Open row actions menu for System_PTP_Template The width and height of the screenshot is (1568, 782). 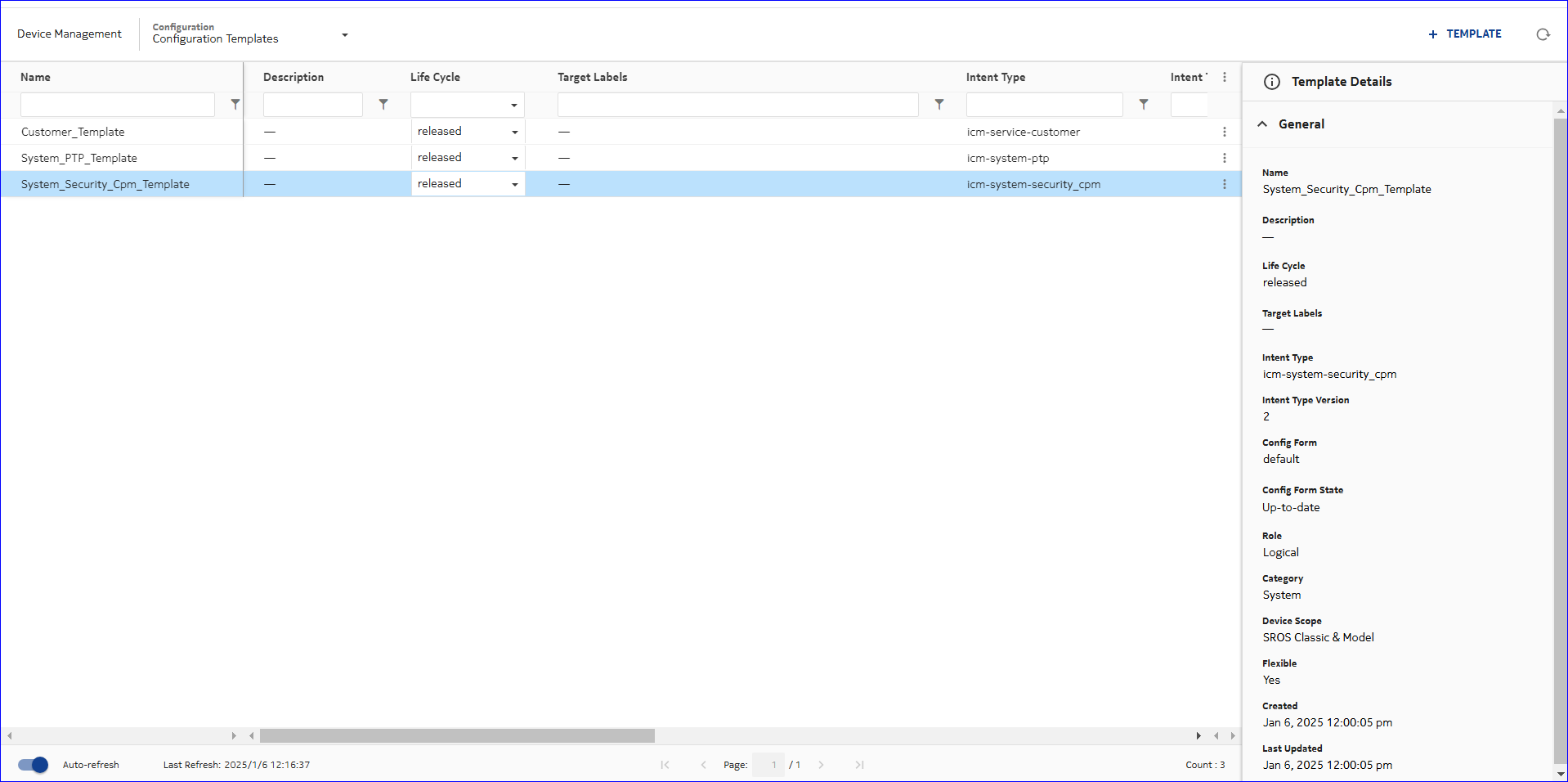pyautogui.click(x=1224, y=158)
